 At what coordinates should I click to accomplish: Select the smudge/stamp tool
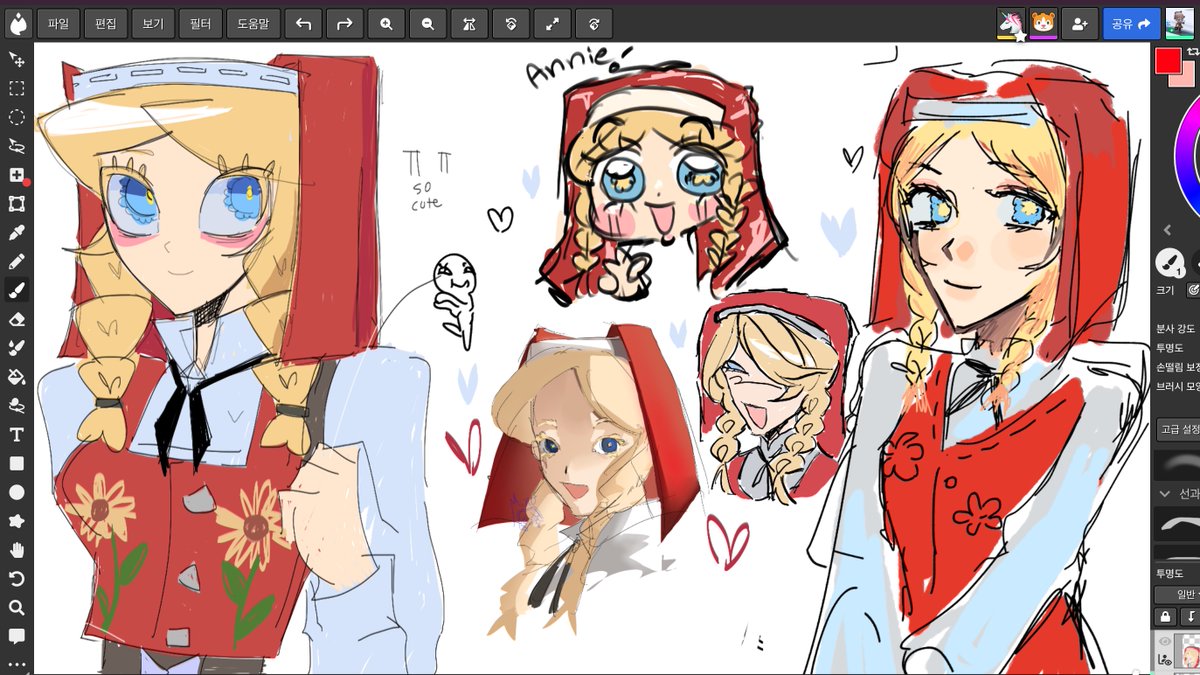pos(17,406)
